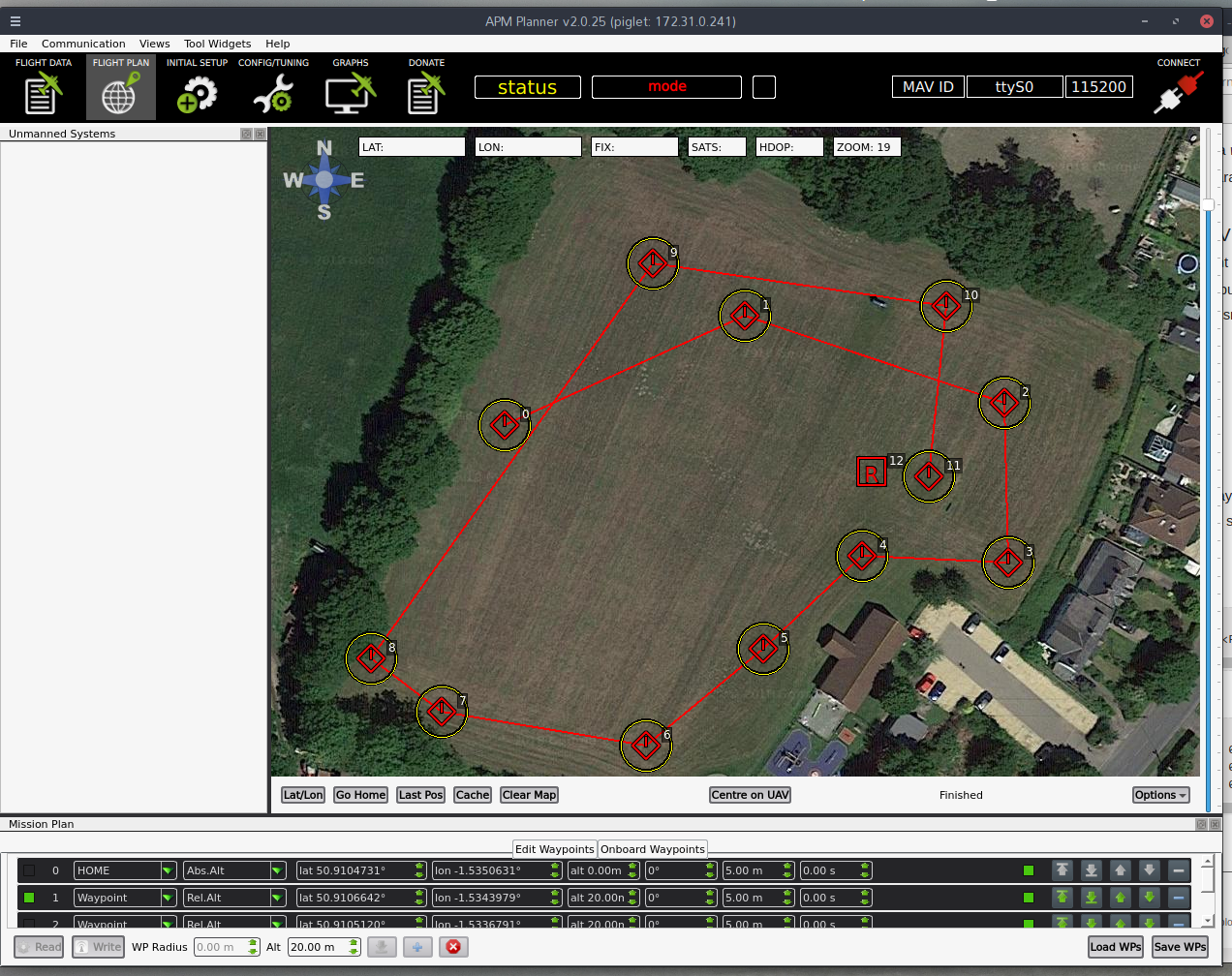Click the Donate toolbar icon

(x=426, y=87)
